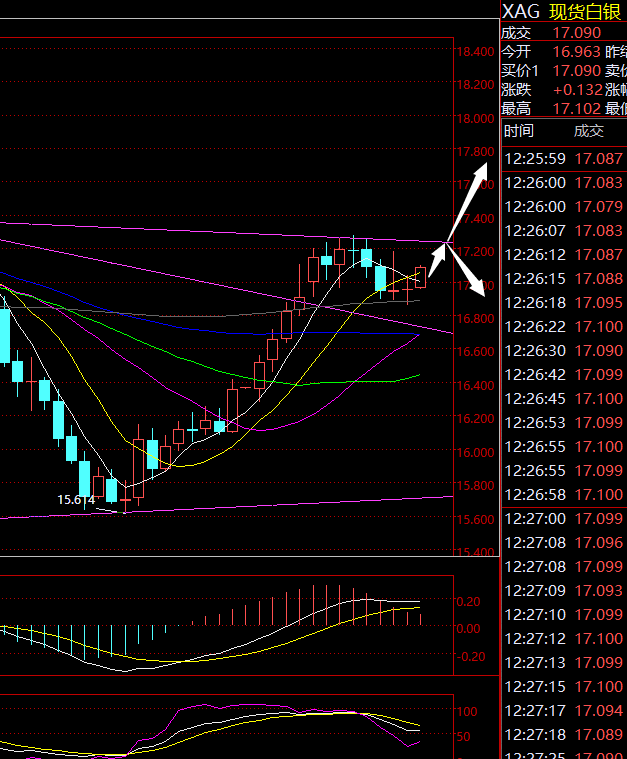Screen dimensions: 627x759
Task: Select the 12:26:45 trade row
Action: (564, 398)
